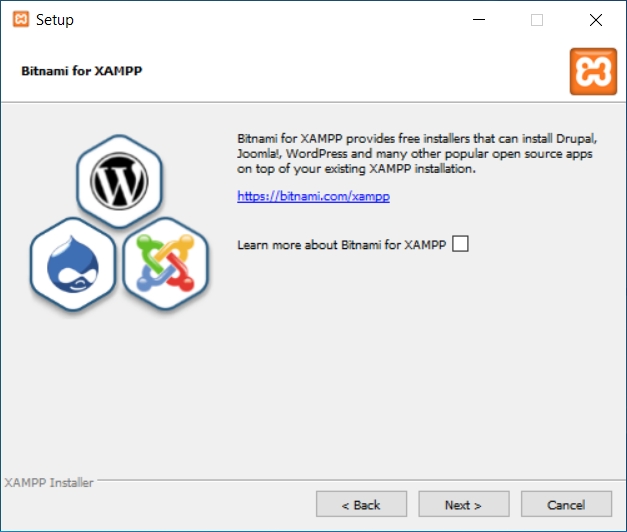Go back with the Back button
627x532 pixels.
(361, 505)
